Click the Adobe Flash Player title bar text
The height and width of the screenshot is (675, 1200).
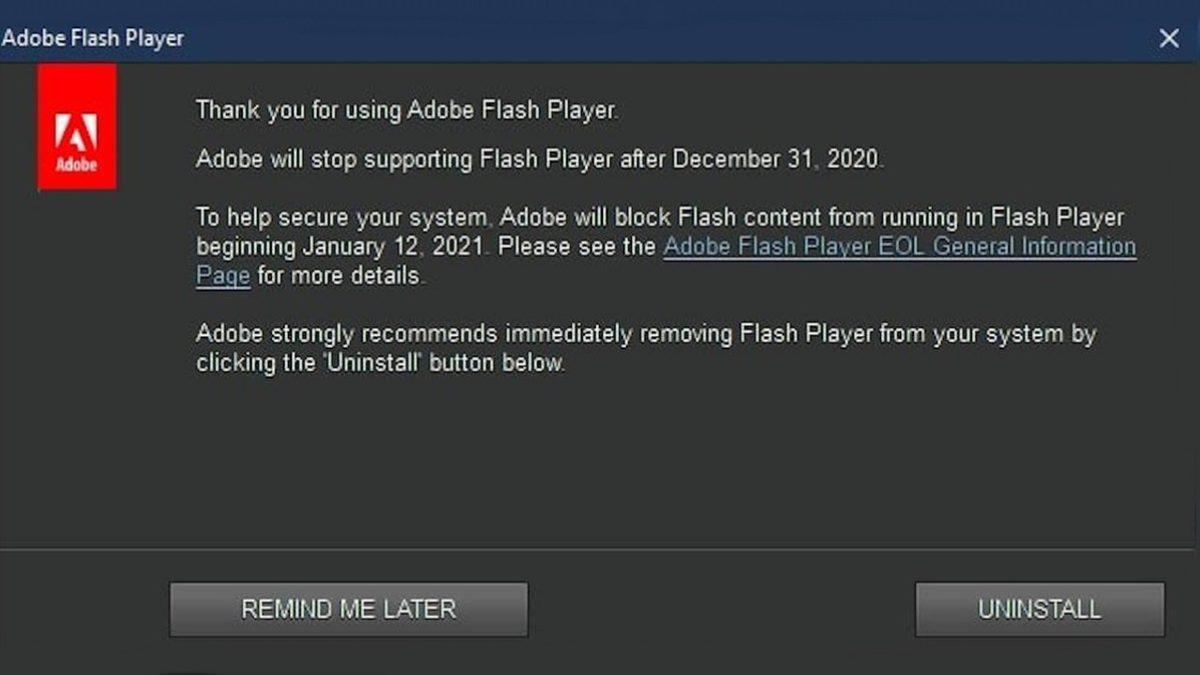click(x=92, y=38)
